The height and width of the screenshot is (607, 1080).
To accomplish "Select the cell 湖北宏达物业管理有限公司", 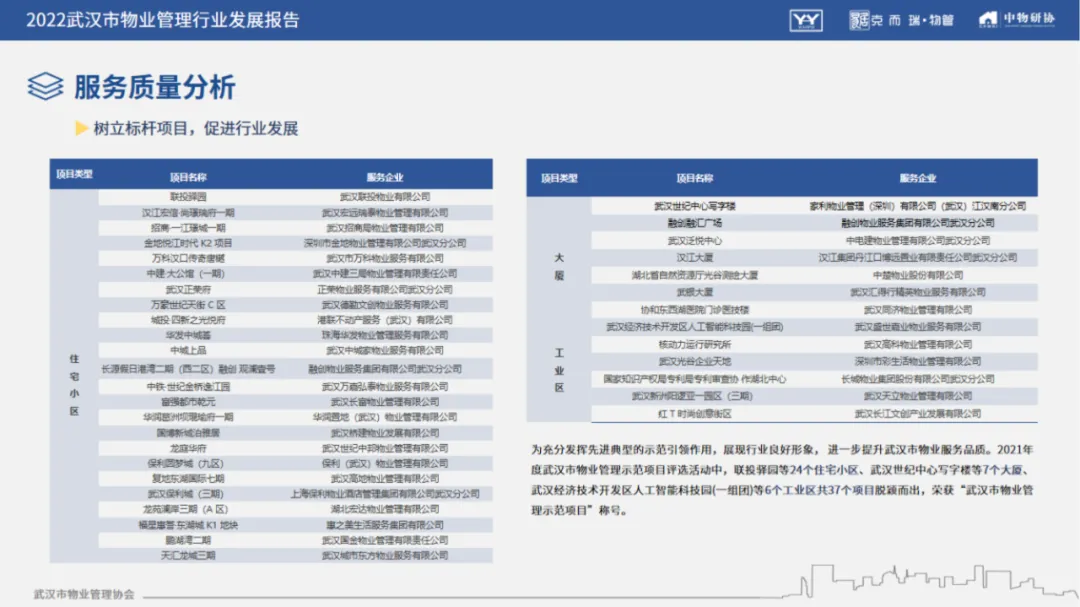I will coord(384,509).
